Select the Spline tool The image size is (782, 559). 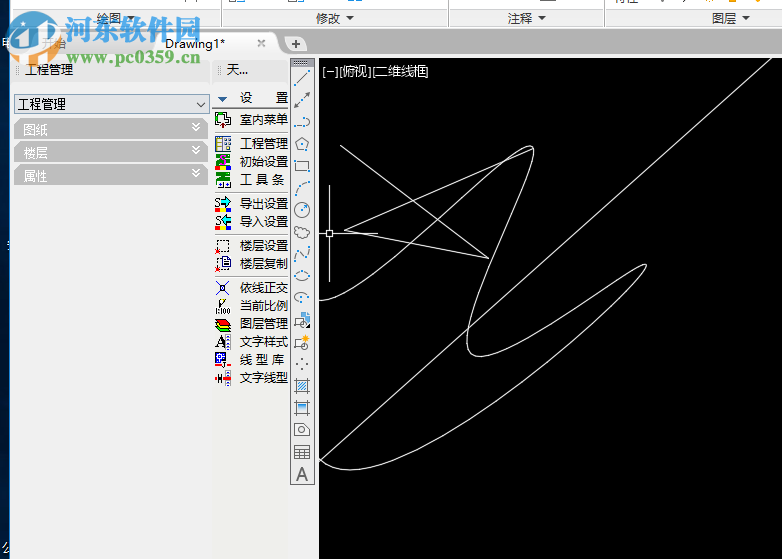(x=302, y=254)
